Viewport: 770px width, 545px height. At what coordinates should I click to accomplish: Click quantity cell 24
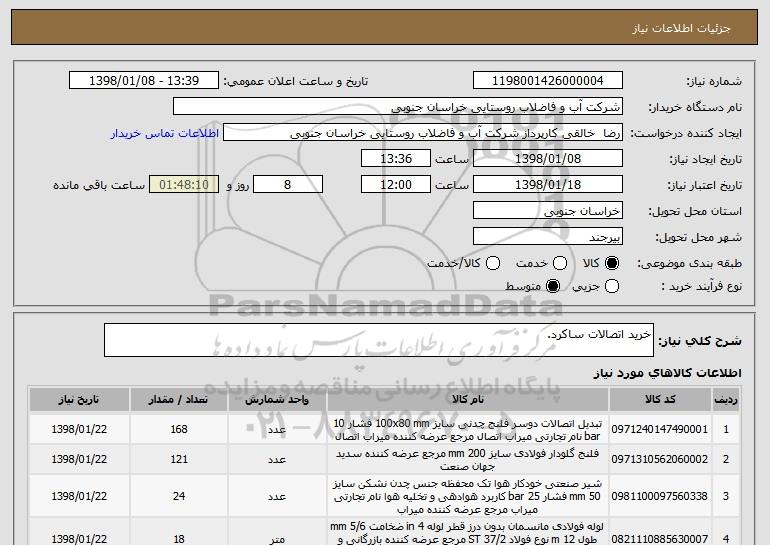pyautogui.click(x=179, y=496)
